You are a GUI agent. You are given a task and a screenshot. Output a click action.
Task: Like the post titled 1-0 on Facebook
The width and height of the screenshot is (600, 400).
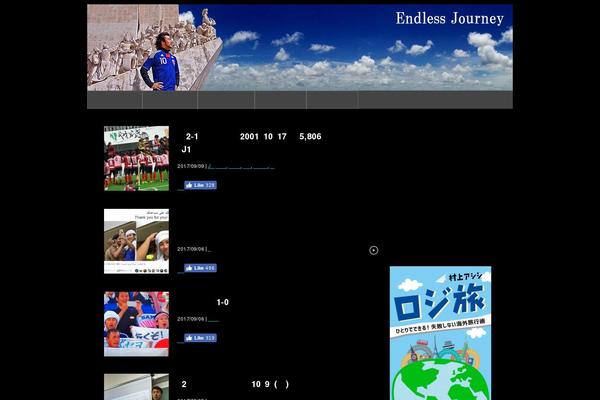(x=200, y=338)
